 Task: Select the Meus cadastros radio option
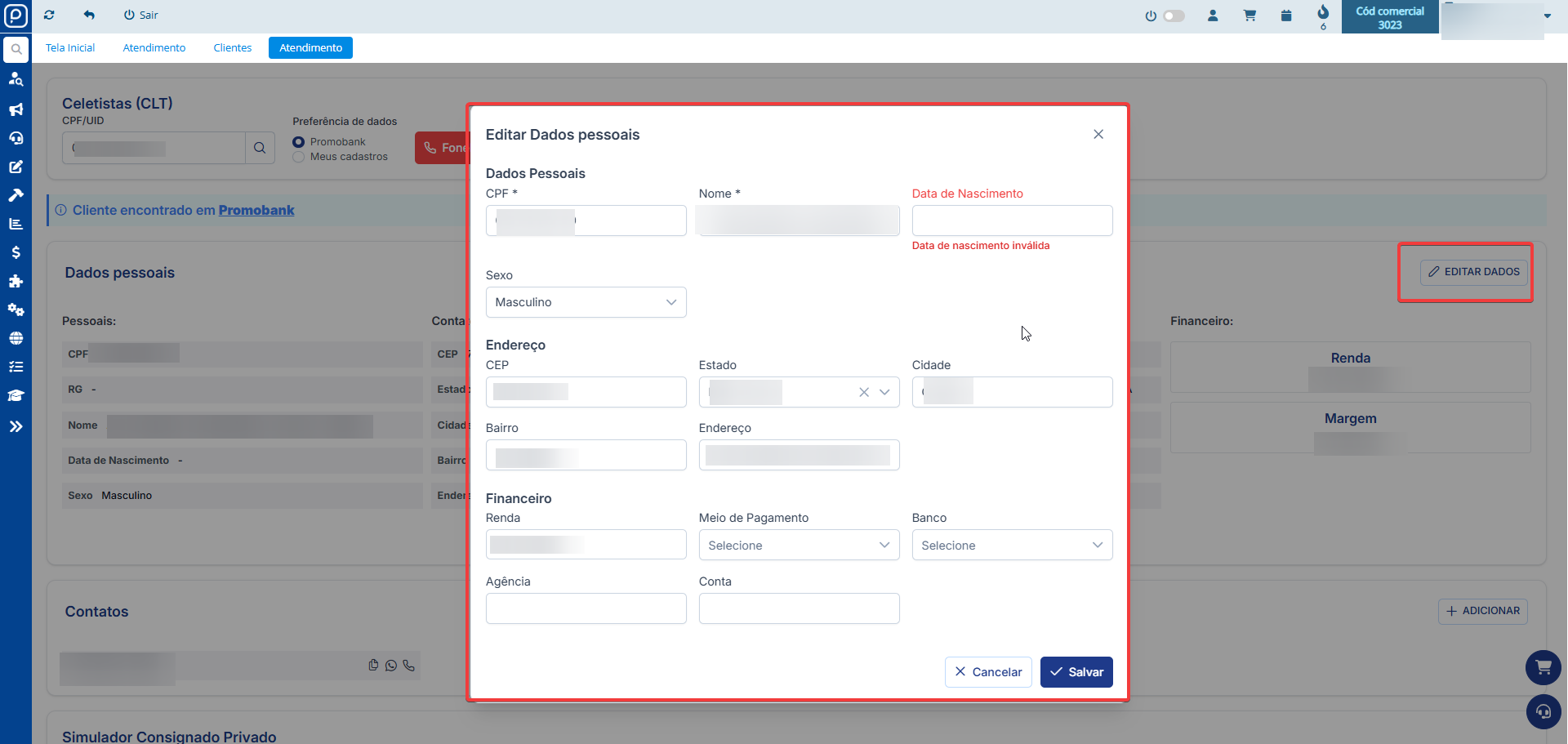[x=299, y=157]
